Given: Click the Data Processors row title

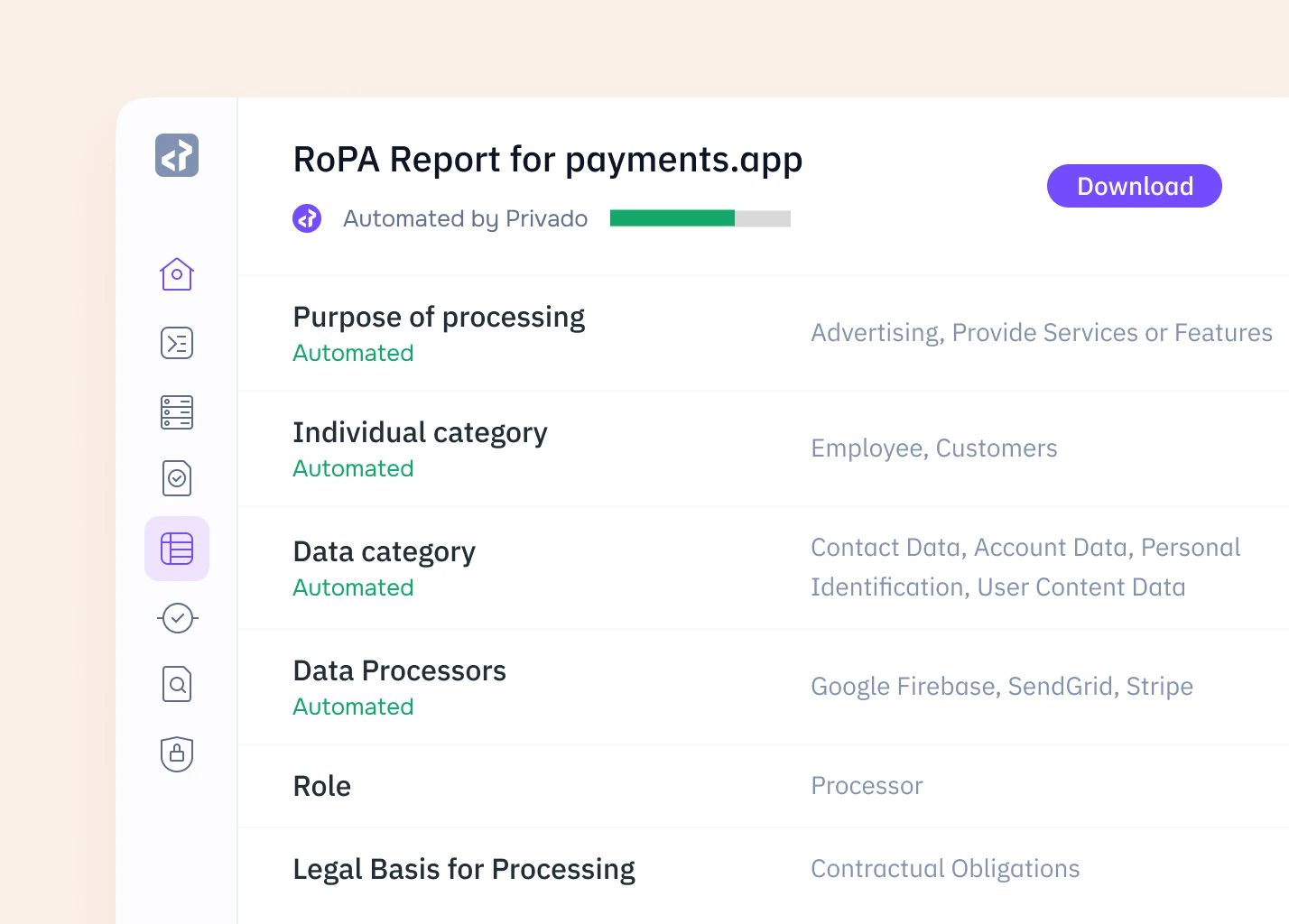Looking at the screenshot, I should [x=399, y=671].
